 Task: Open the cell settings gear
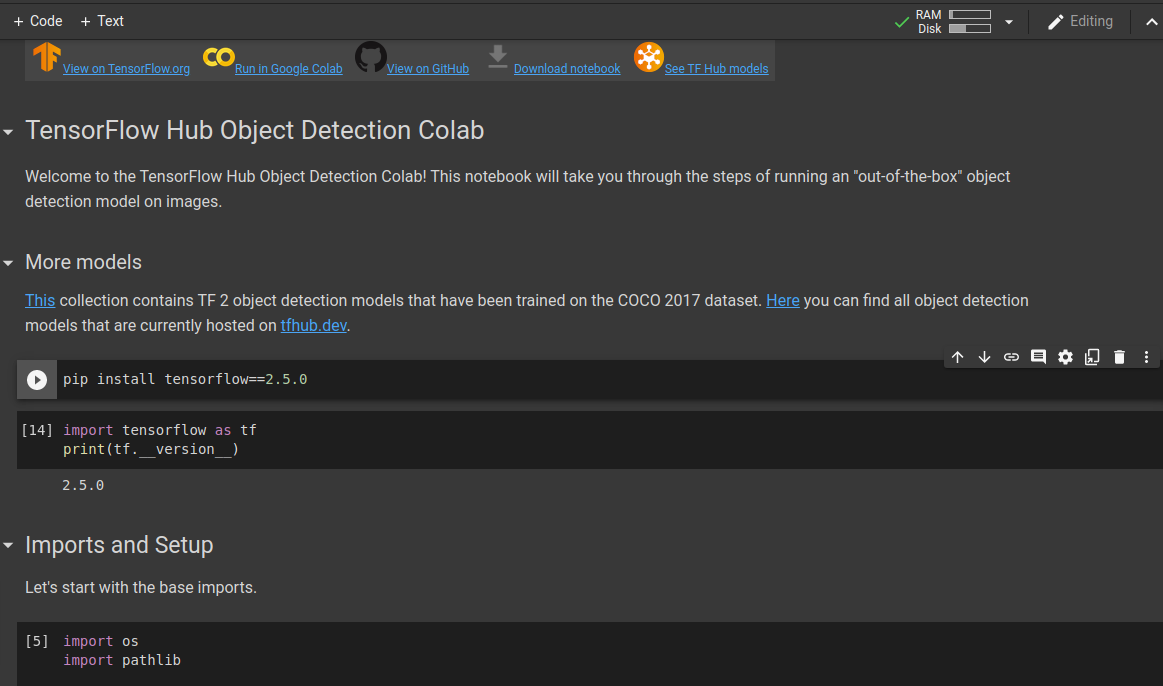coord(1065,357)
